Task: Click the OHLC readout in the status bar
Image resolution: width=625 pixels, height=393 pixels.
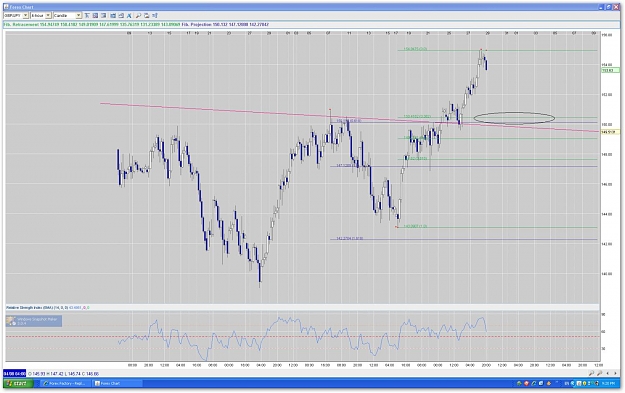Action: coord(63,374)
